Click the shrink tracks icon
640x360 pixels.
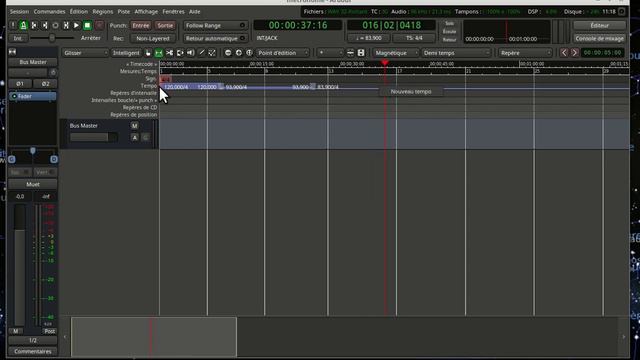click(x=350, y=53)
